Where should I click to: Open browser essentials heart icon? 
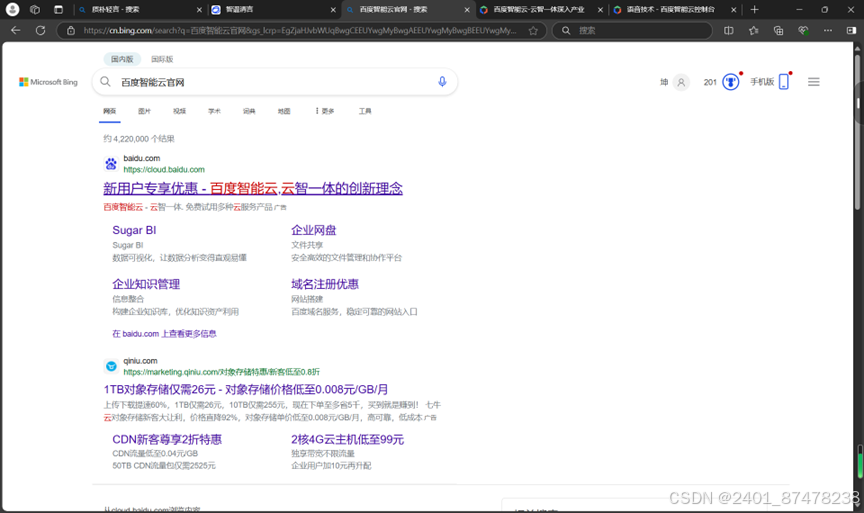pyautogui.click(x=803, y=31)
